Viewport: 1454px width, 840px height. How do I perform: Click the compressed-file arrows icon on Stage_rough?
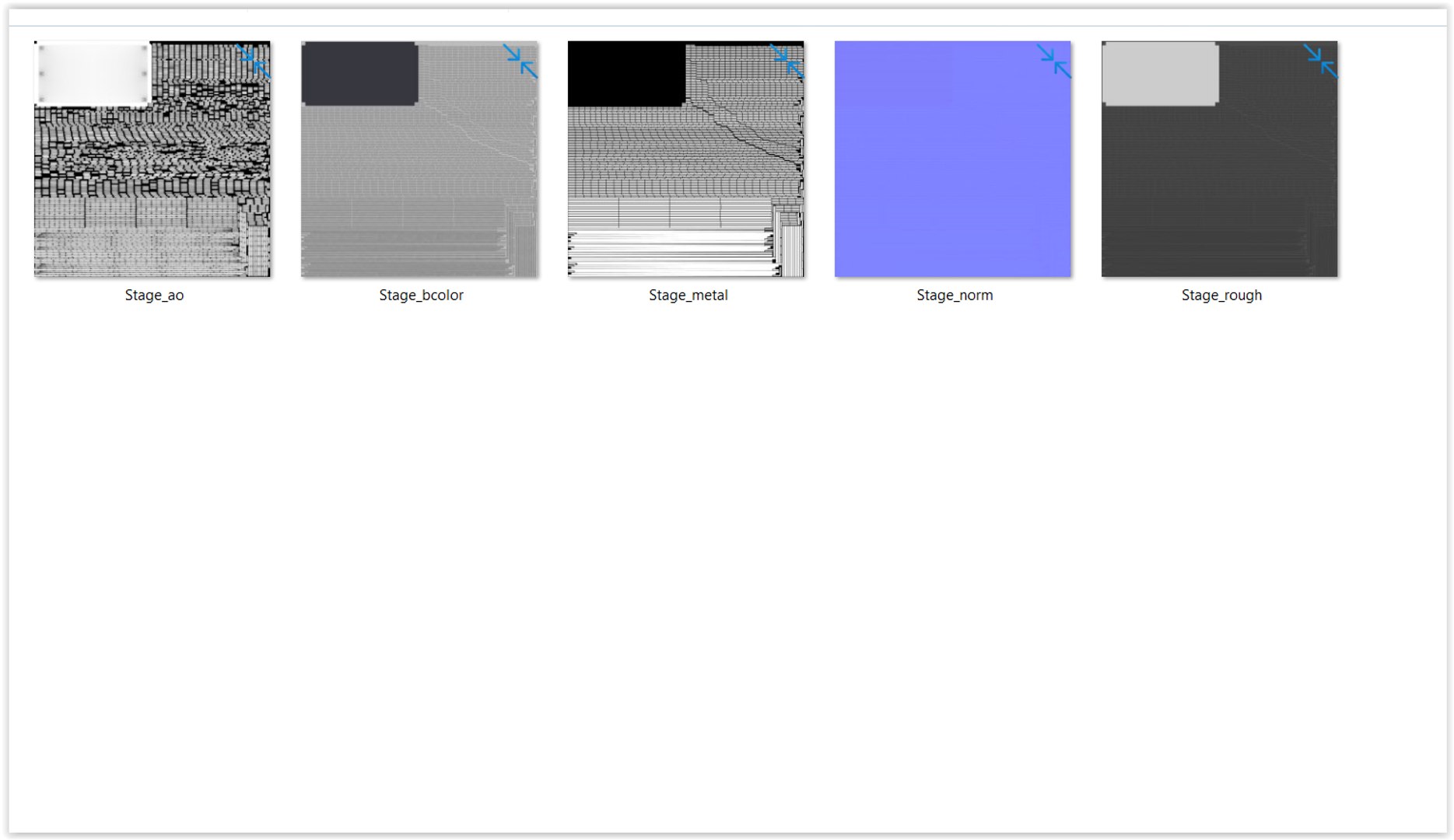tap(1321, 61)
